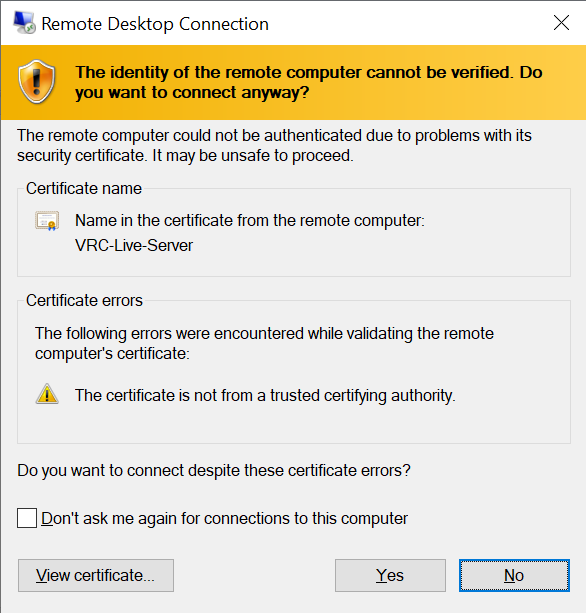Open the View certificate... dialog
The width and height of the screenshot is (586, 613).
click(96, 575)
